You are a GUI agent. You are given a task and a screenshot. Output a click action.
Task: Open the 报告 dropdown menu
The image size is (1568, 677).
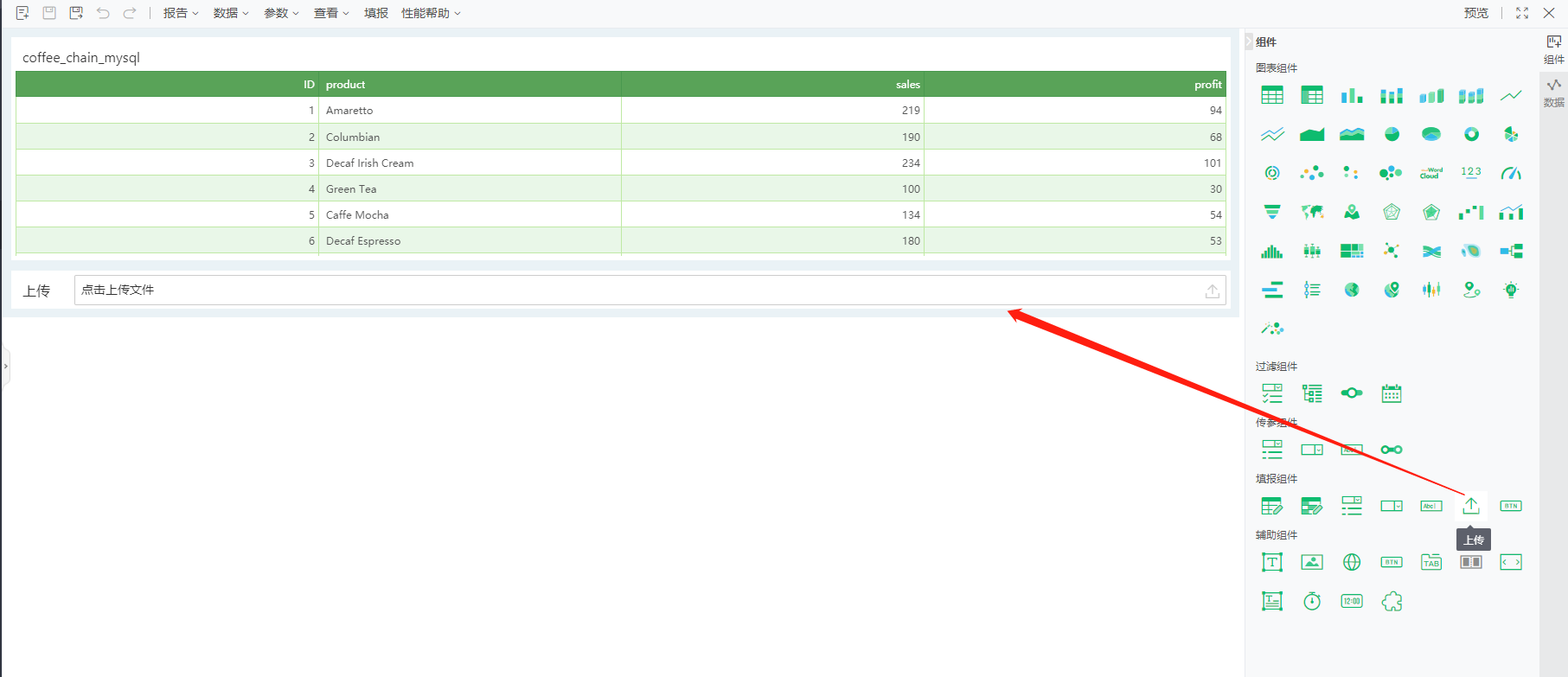tap(180, 13)
